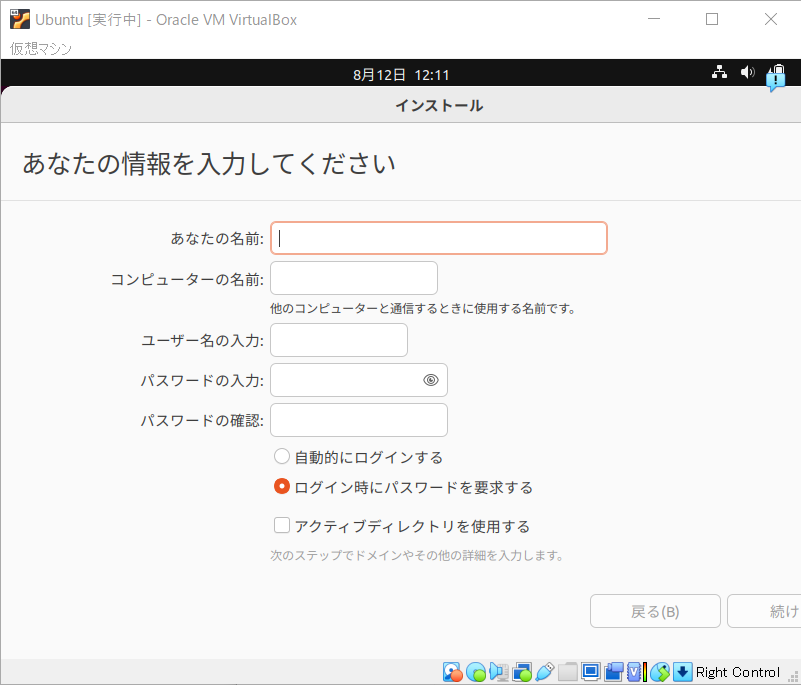Open the USB devices status icon
Screen dimensions: 801x685
(x=545, y=672)
